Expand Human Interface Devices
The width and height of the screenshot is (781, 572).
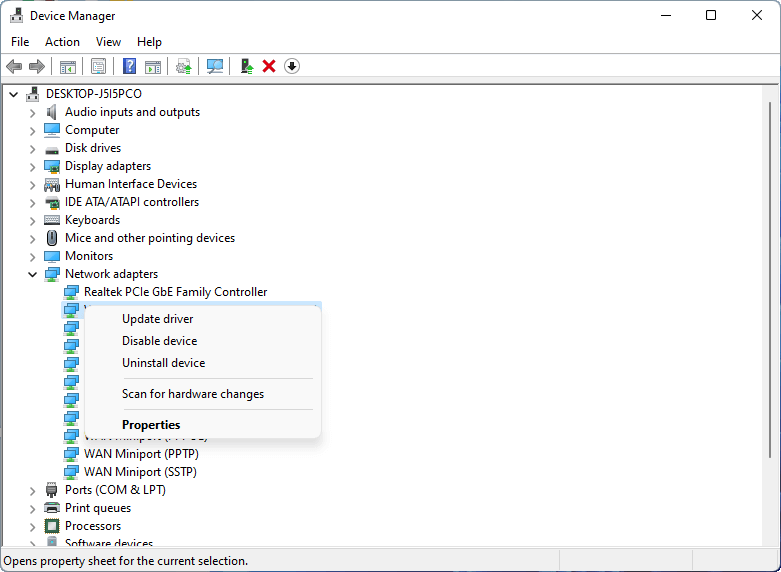[32, 185]
